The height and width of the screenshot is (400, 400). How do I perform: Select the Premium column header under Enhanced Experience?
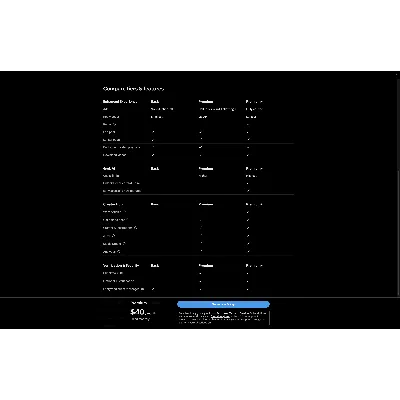point(206,102)
